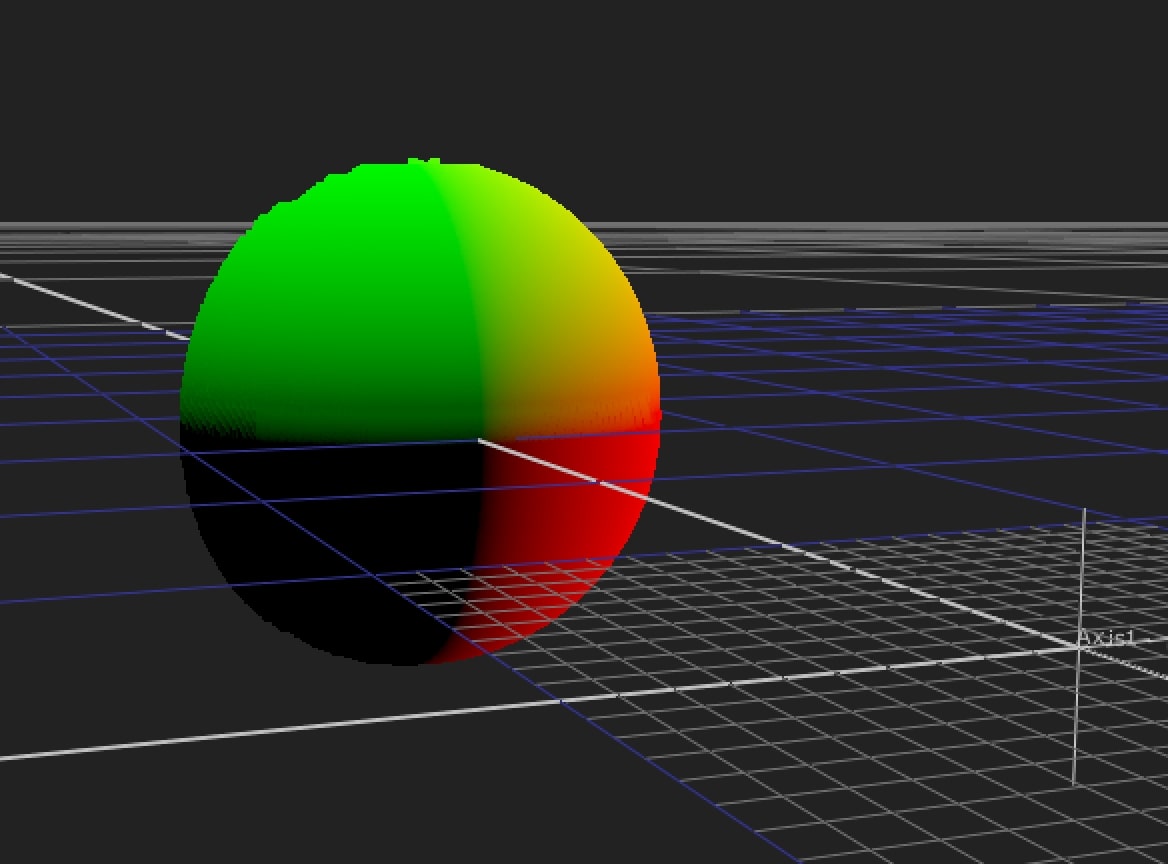The width and height of the screenshot is (1168, 864).
Task: Click the top end of the vertical axis line
Action: point(1085,512)
